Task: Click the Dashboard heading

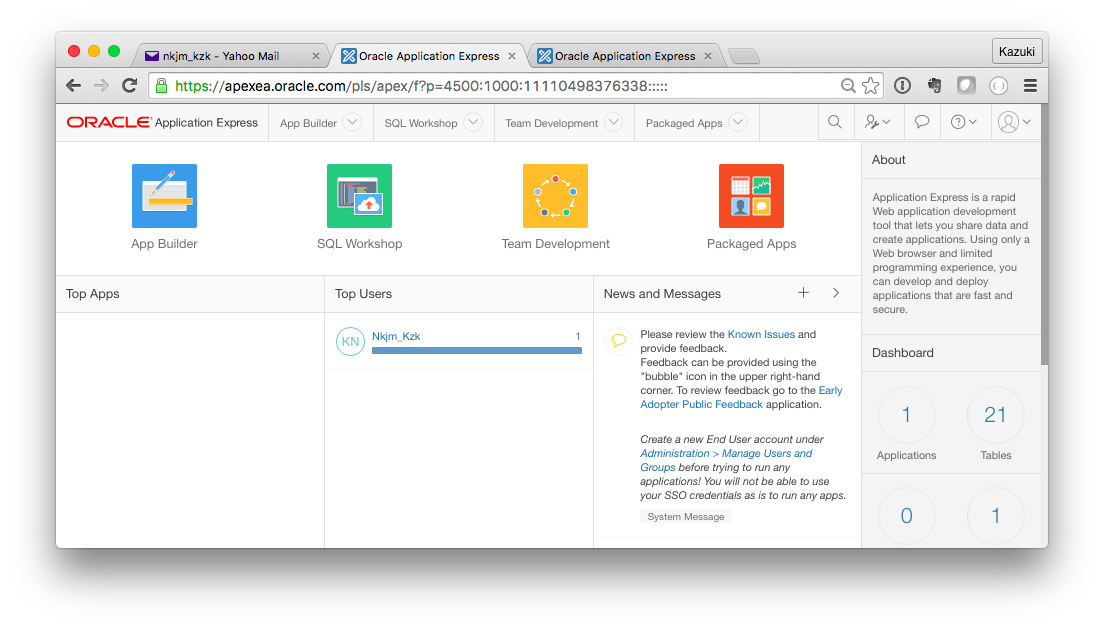Action: click(x=903, y=353)
